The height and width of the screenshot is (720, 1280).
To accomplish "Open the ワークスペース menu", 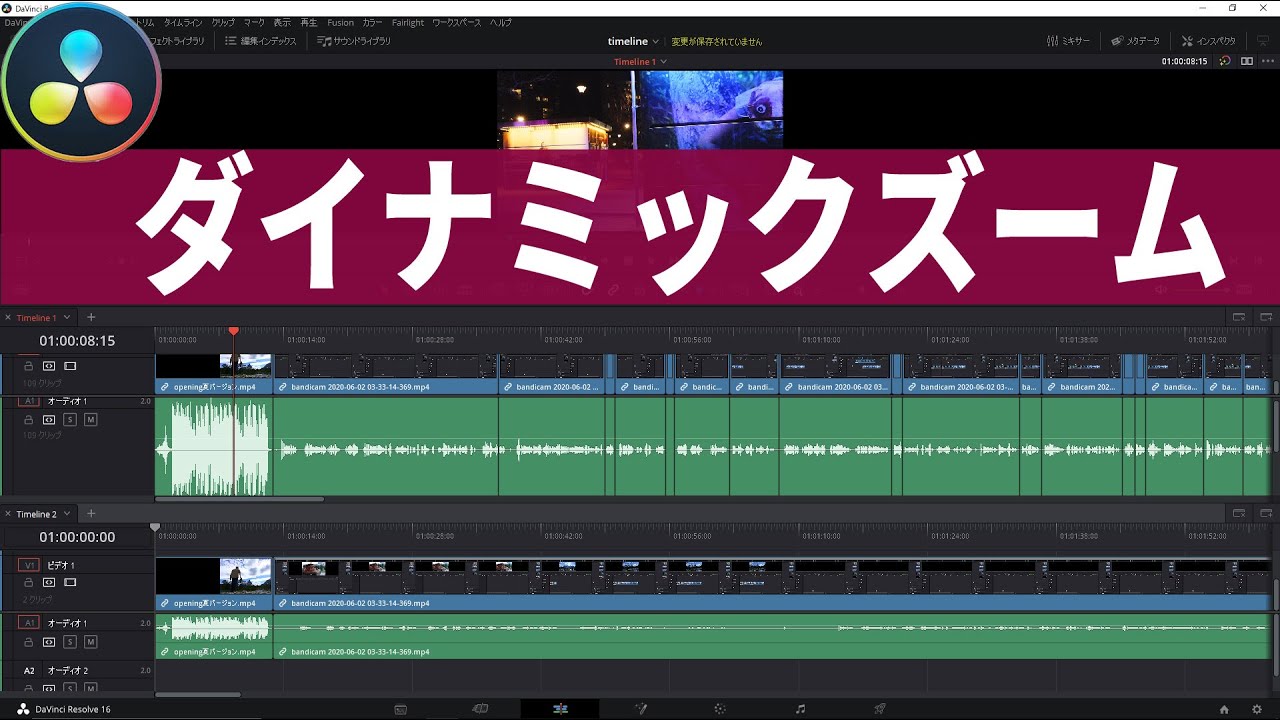I will (457, 22).
